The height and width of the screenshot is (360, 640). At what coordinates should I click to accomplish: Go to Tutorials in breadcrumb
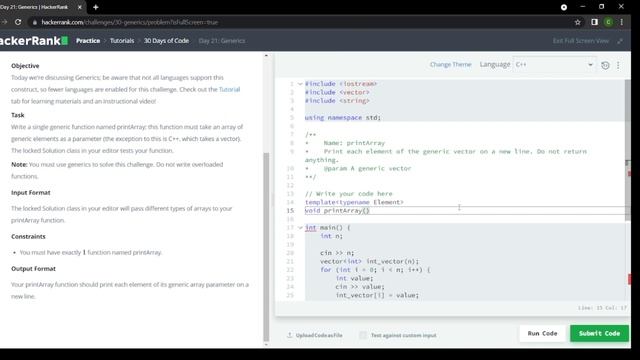point(122,41)
